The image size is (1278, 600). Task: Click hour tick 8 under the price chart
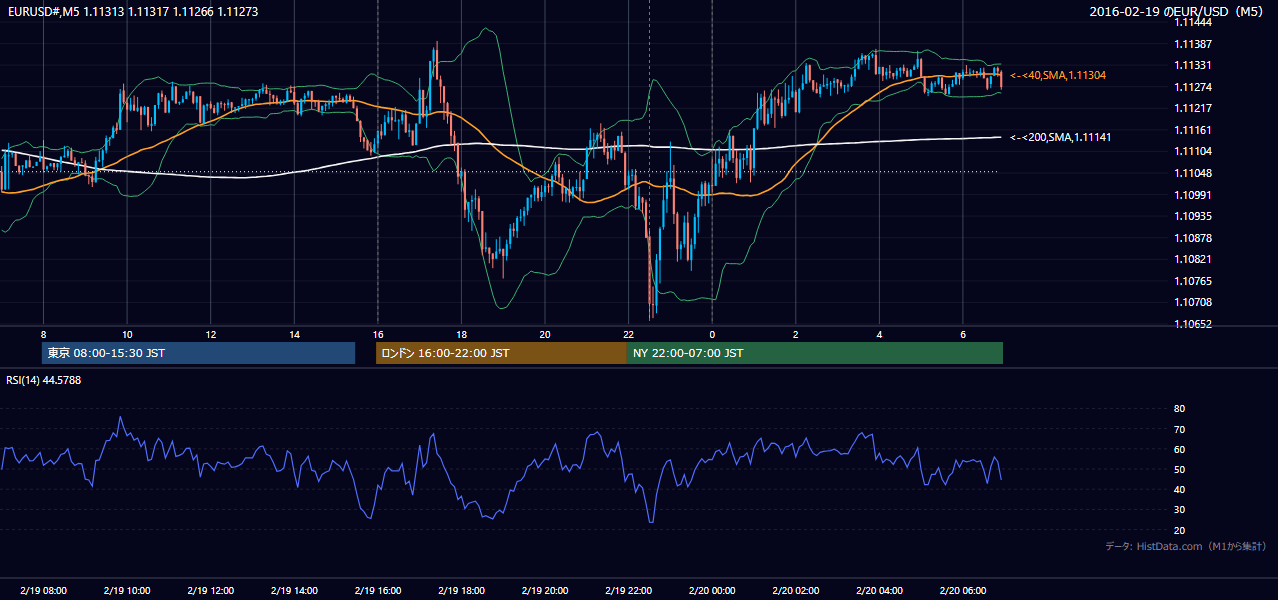[x=43, y=334]
